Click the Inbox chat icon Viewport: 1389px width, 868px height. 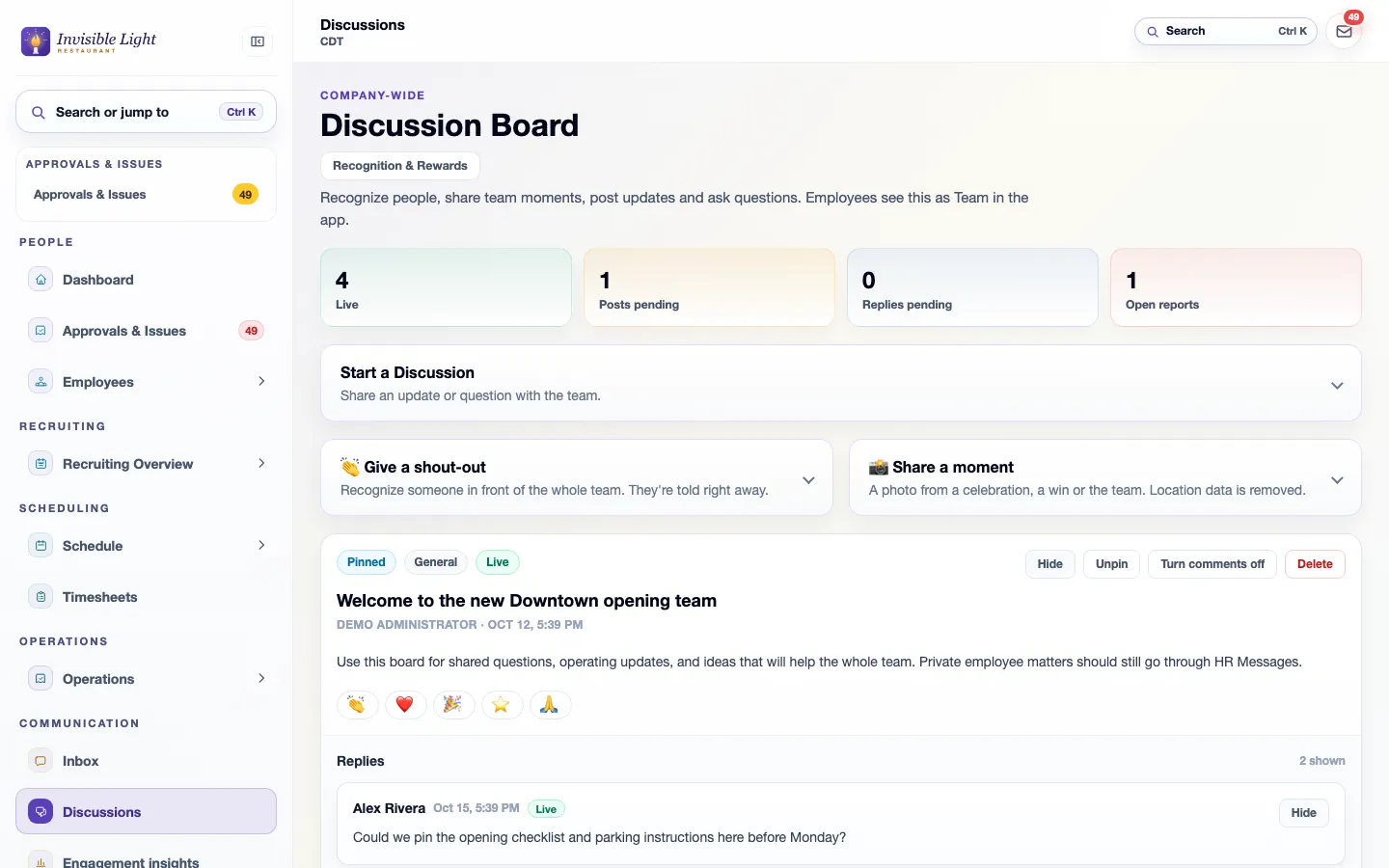pos(41,761)
